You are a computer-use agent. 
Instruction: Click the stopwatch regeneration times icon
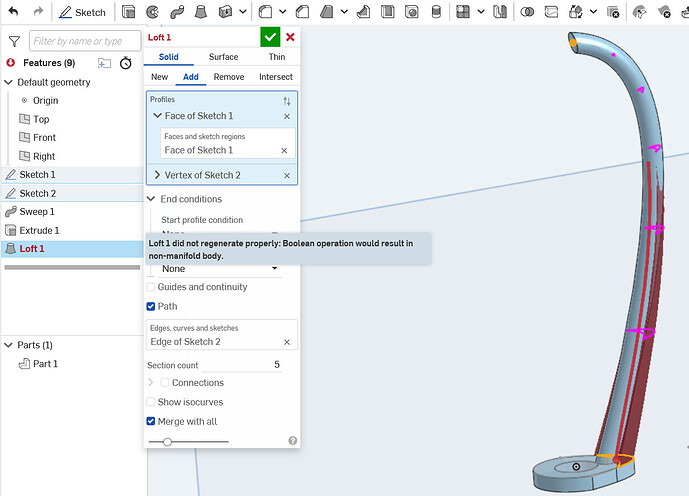[x=126, y=63]
